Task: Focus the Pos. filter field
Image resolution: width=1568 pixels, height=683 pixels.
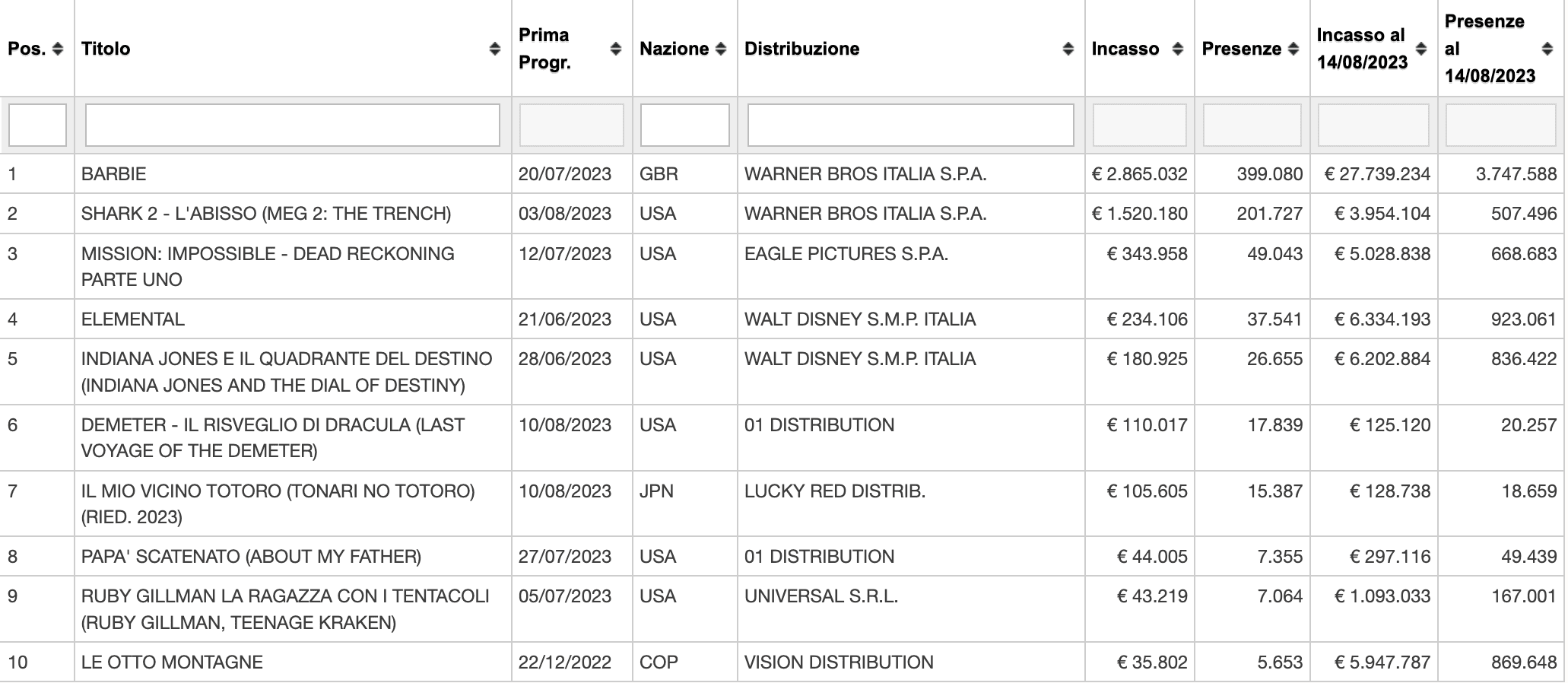Action: [37, 125]
